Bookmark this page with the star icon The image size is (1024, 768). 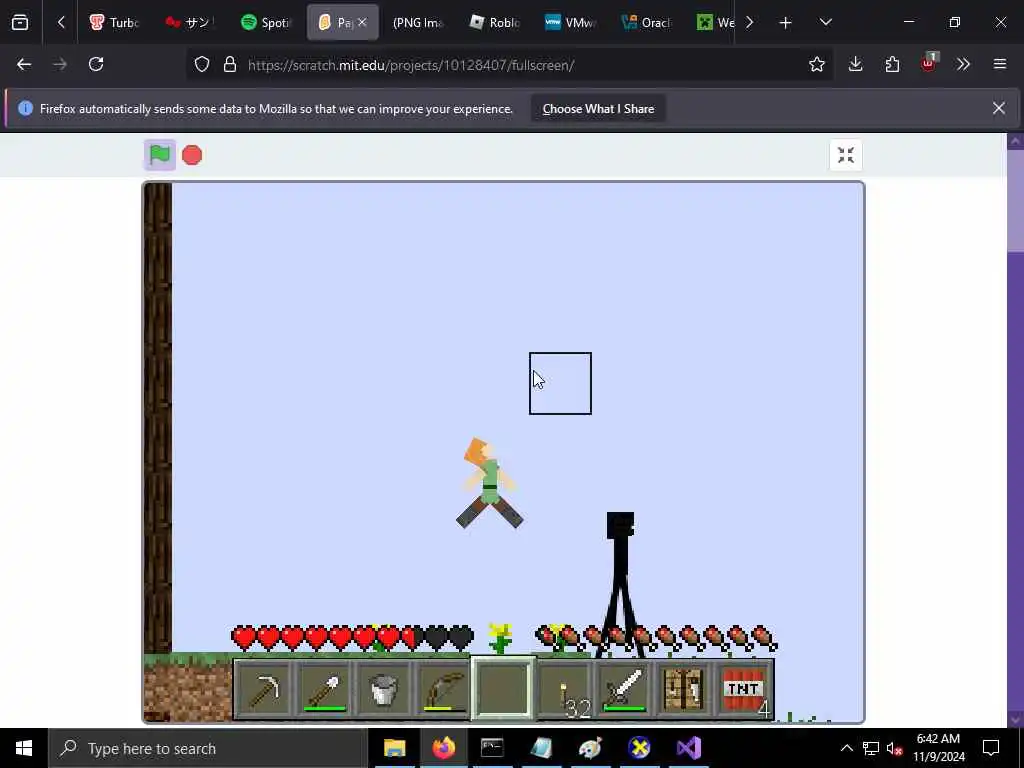[816, 64]
